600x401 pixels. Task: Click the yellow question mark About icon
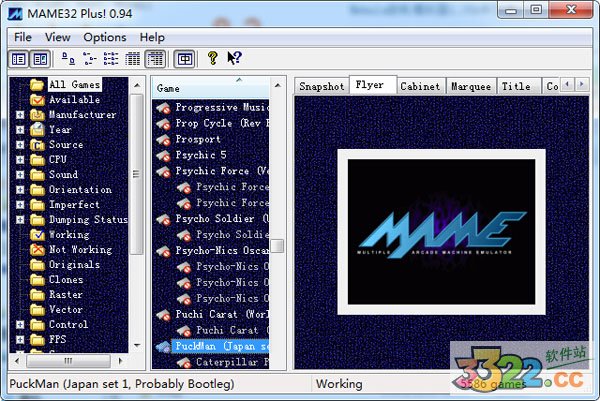pyautogui.click(x=212, y=59)
